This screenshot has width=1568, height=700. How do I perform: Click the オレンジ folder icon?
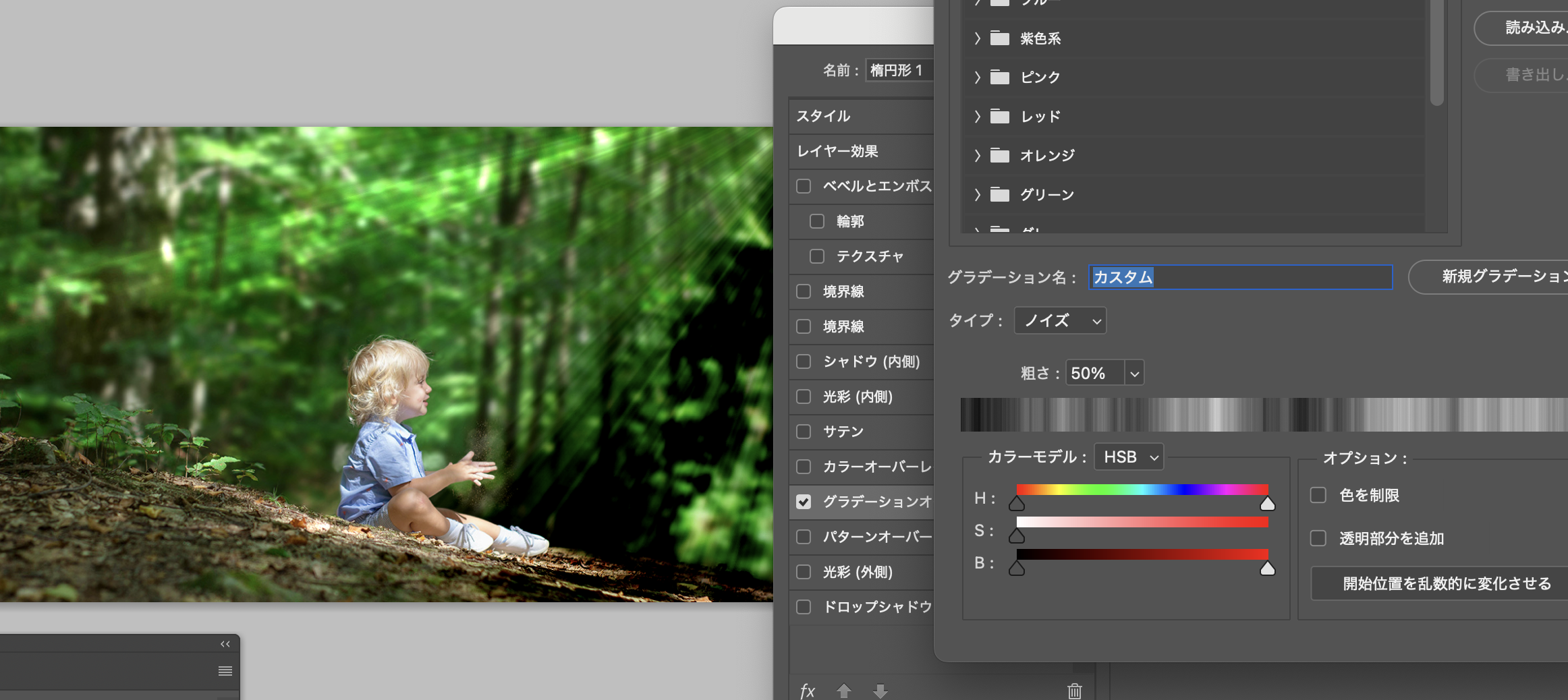(999, 156)
